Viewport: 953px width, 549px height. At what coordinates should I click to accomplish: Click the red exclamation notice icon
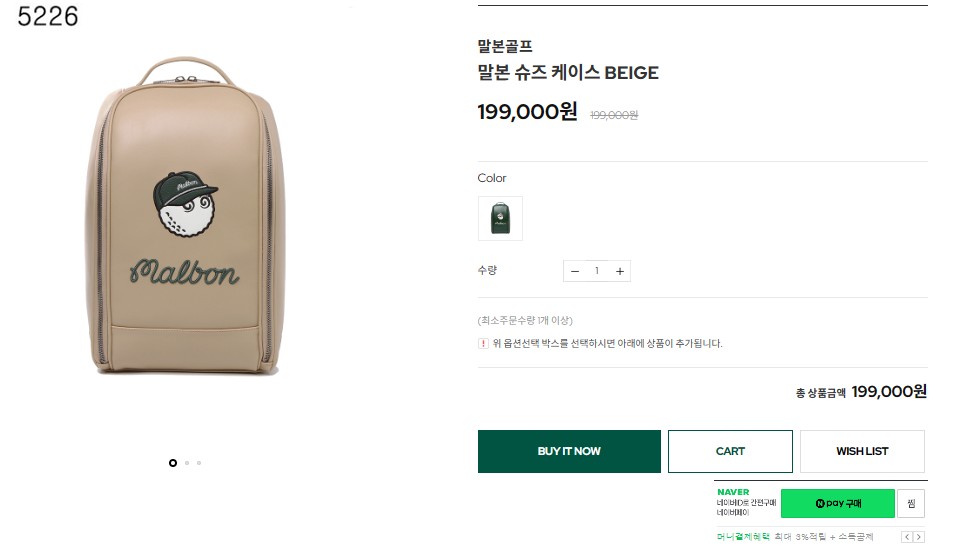pyautogui.click(x=483, y=343)
